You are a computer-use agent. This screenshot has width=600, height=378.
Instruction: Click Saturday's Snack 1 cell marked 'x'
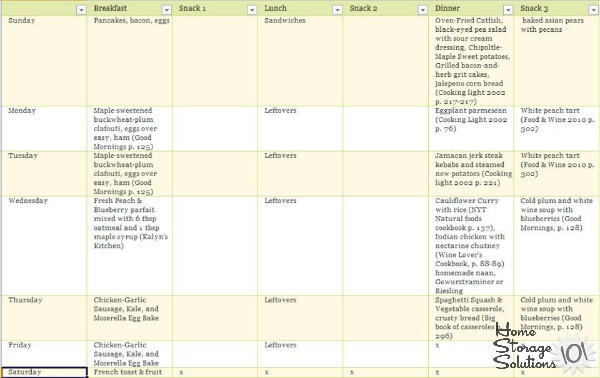tap(215, 372)
